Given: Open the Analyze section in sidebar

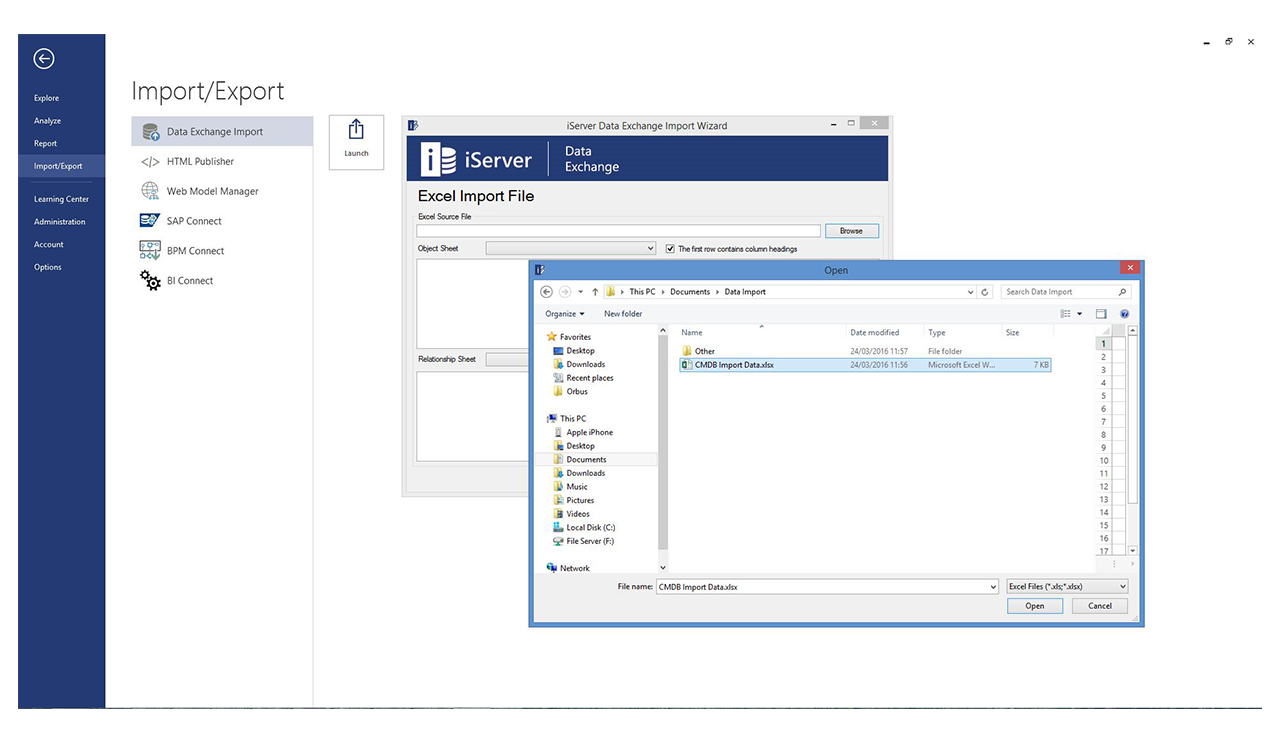Looking at the screenshot, I should coord(47,121).
